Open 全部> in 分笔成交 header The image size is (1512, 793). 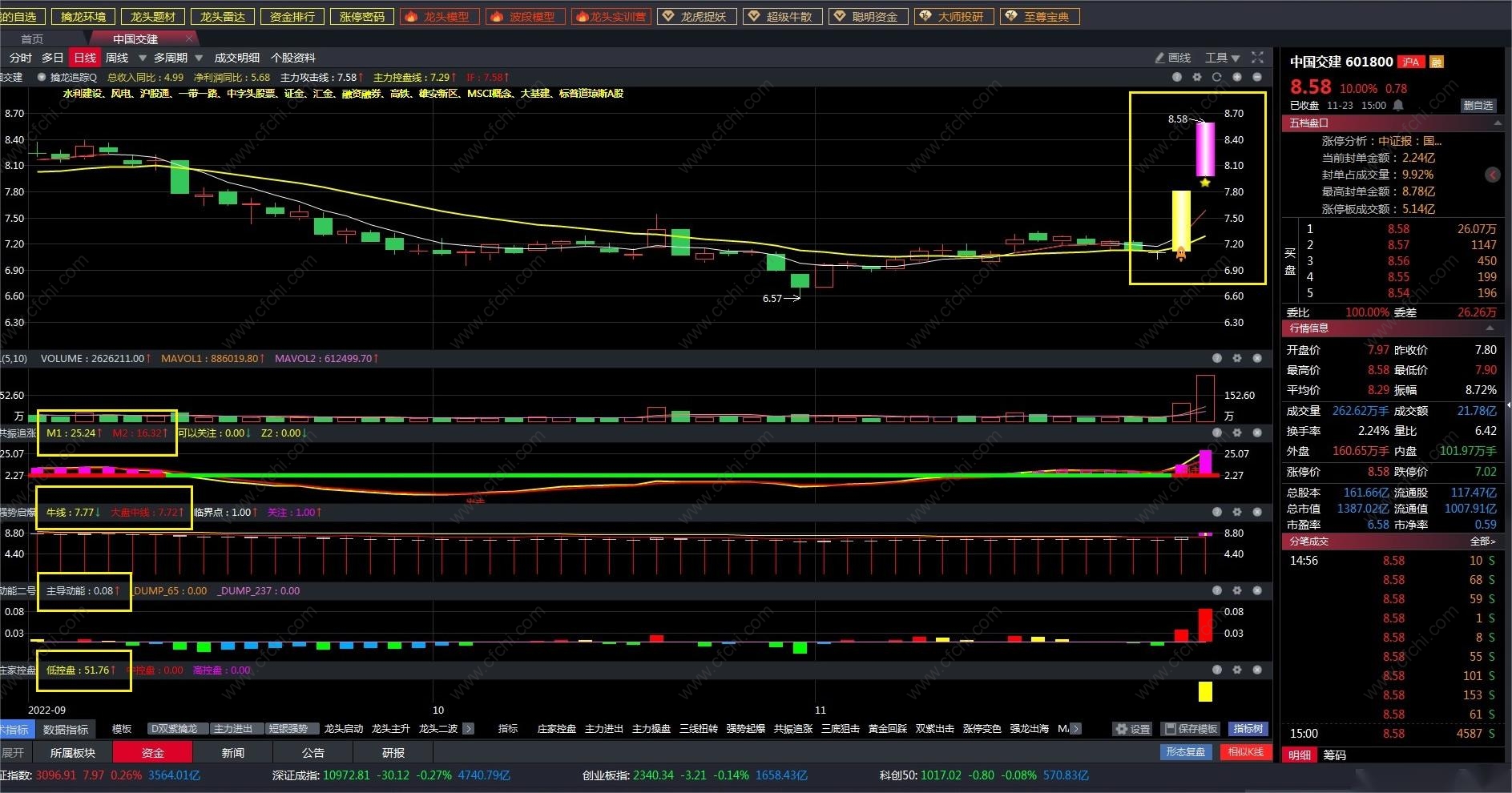click(x=1483, y=541)
